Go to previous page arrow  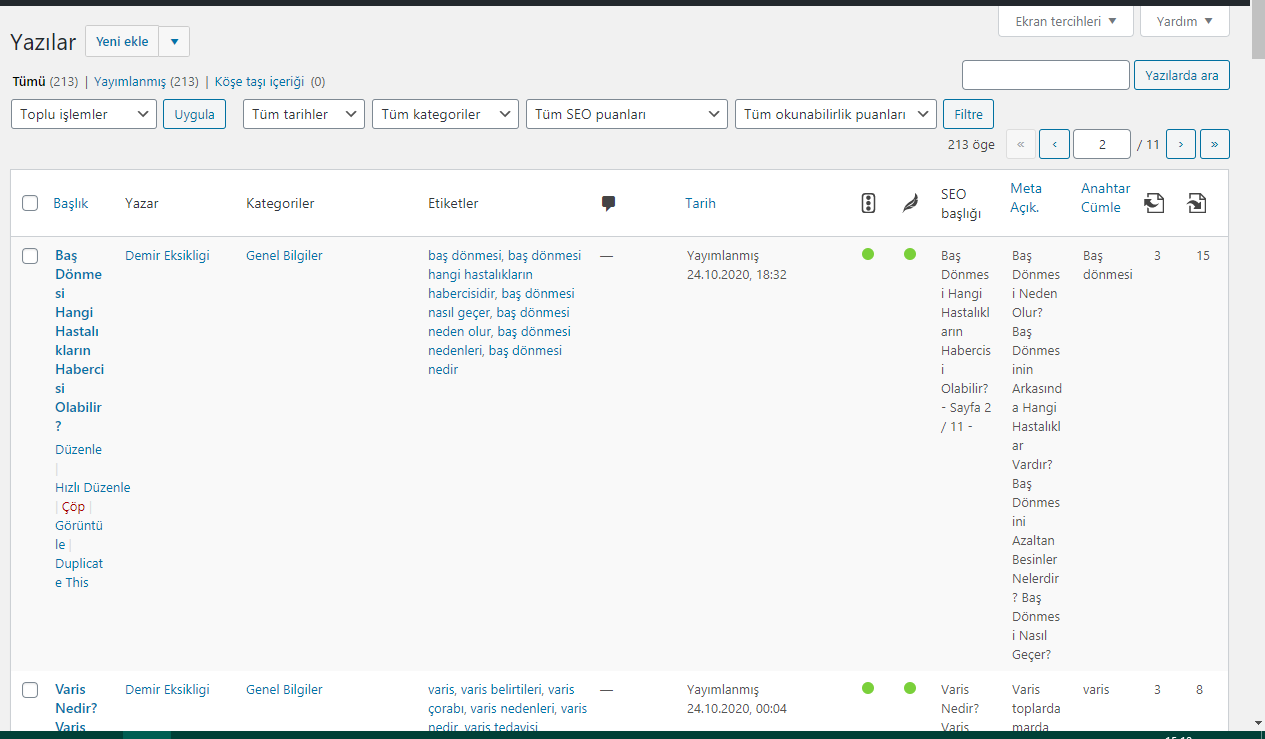[1054, 144]
